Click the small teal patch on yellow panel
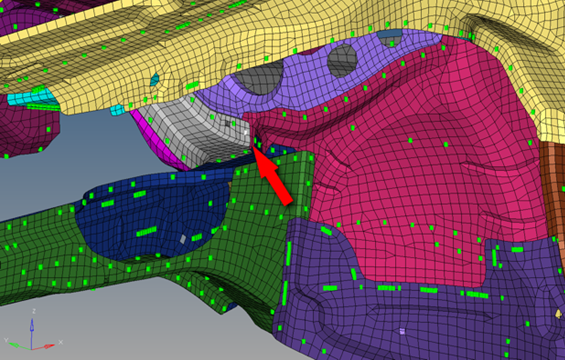This screenshot has width=565, height=360. click(x=155, y=79)
